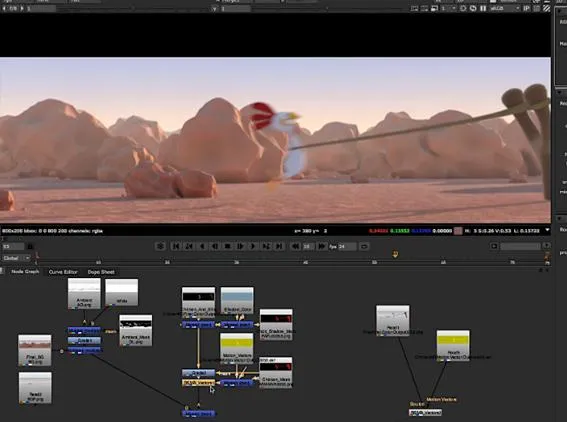Screen dimensions: 567x422
Task: Skip forward by frame increment
Action: point(321,246)
